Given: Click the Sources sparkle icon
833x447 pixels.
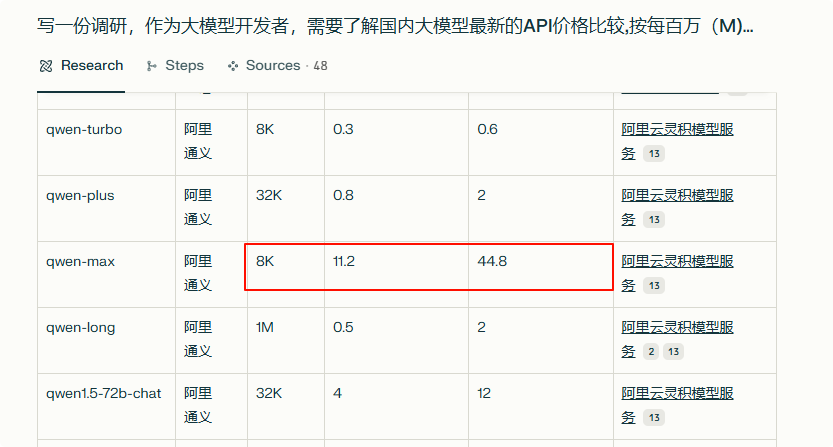Looking at the screenshot, I should point(233,66).
